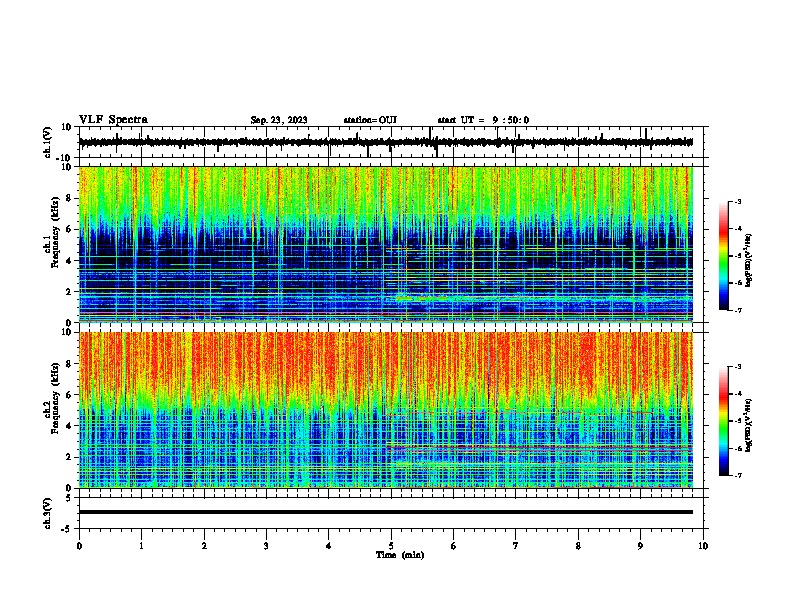Image resolution: width=792 pixels, height=612 pixels.
Task: Click the "-5" tick of ch.3(V) axis
Action: pyautogui.click(x=67, y=529)
